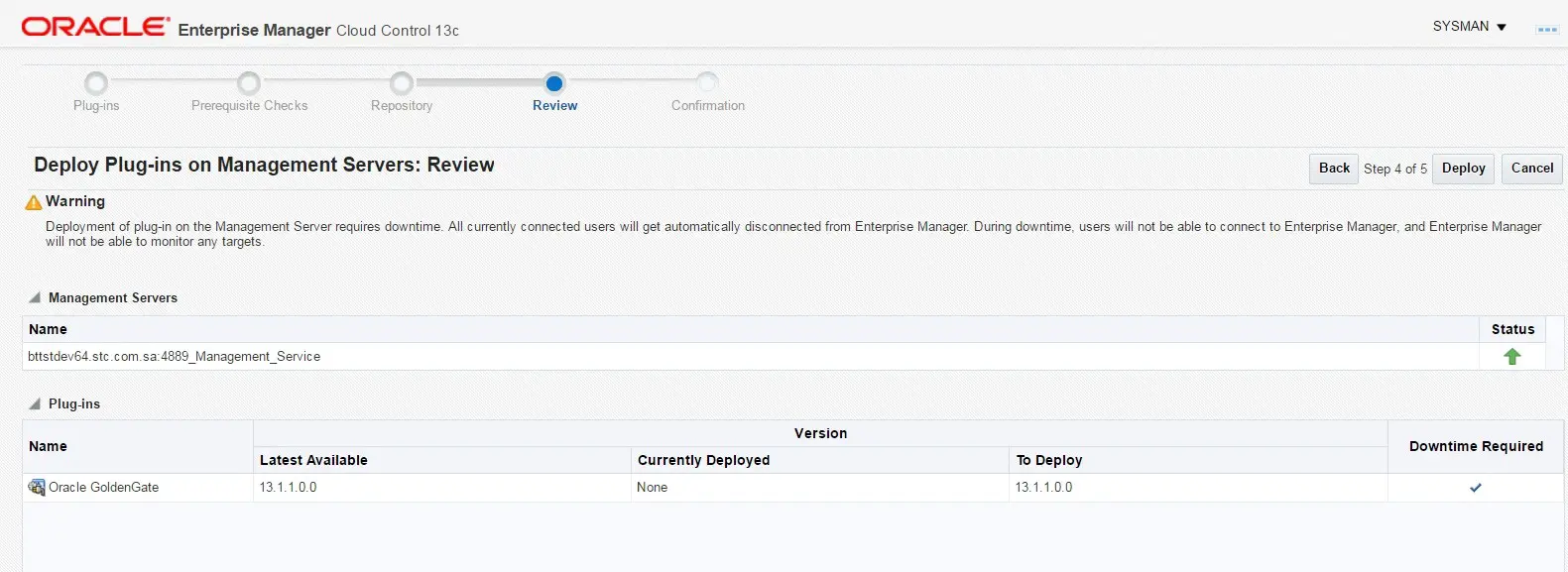This screenshot has width=1568, height=572.
Task: Click the Prerequisite Checks step circle
Action: pyautogui.click(x=250, y=83)
